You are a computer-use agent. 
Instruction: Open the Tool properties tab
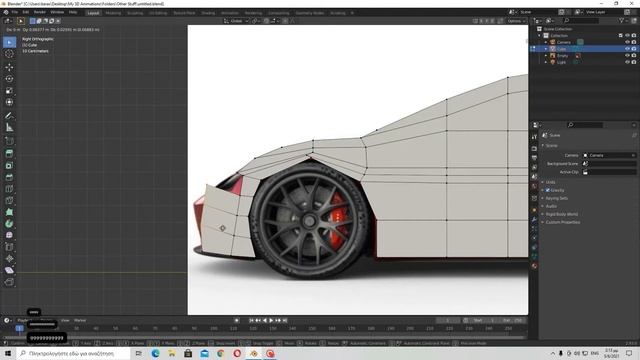point(534,137)
